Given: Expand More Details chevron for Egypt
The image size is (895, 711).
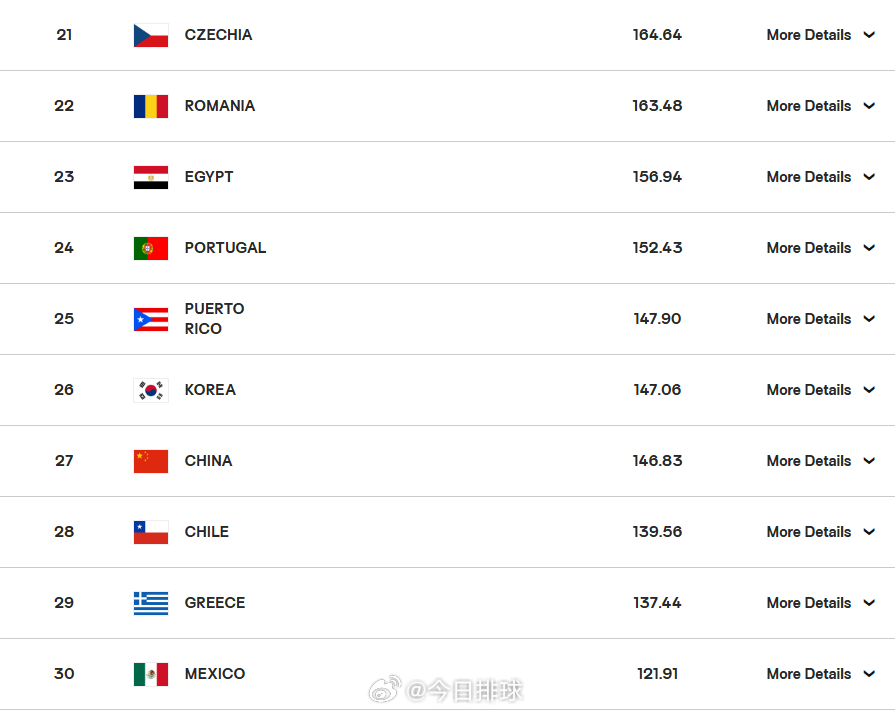Looking at the screenshot, I should (x=869, y=177).
